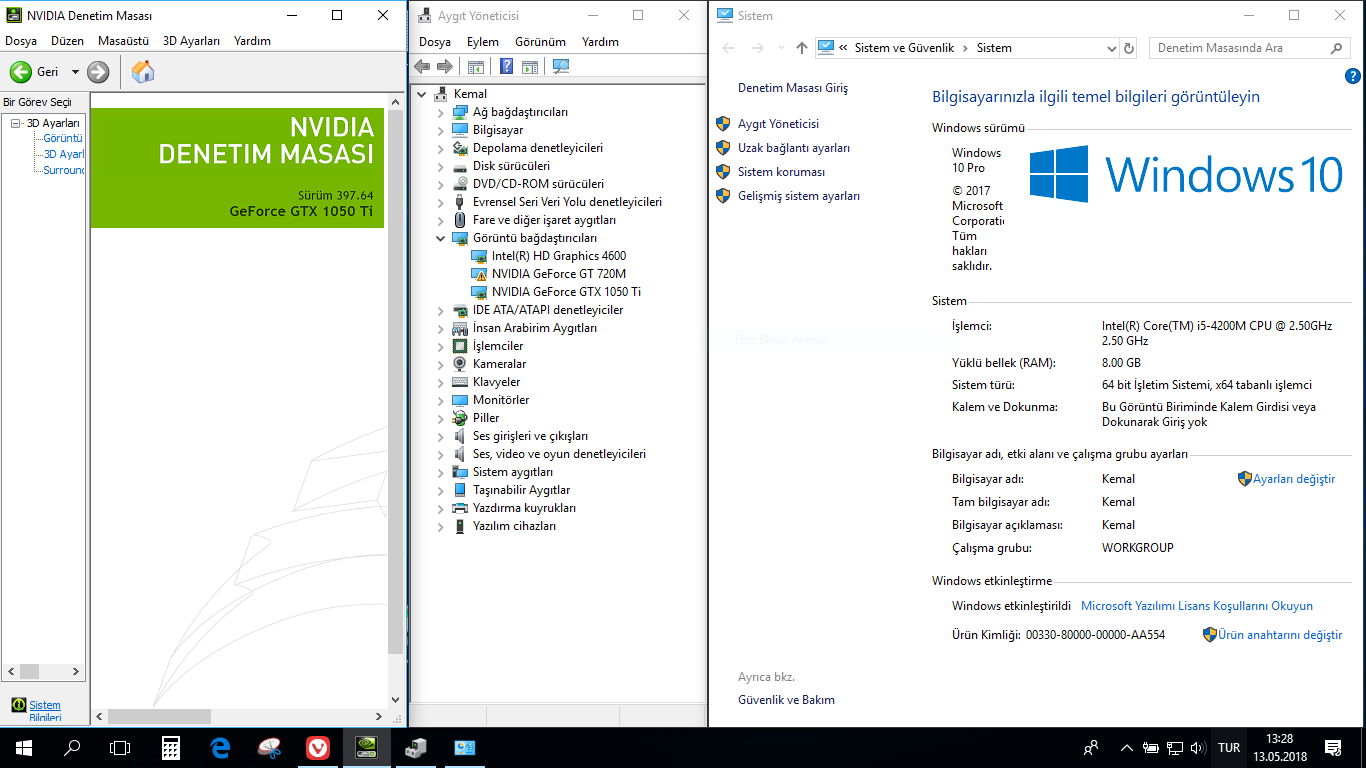Open the Sistem Bilgileri link
1366x768 pixels.
click(x=45, y=711)
